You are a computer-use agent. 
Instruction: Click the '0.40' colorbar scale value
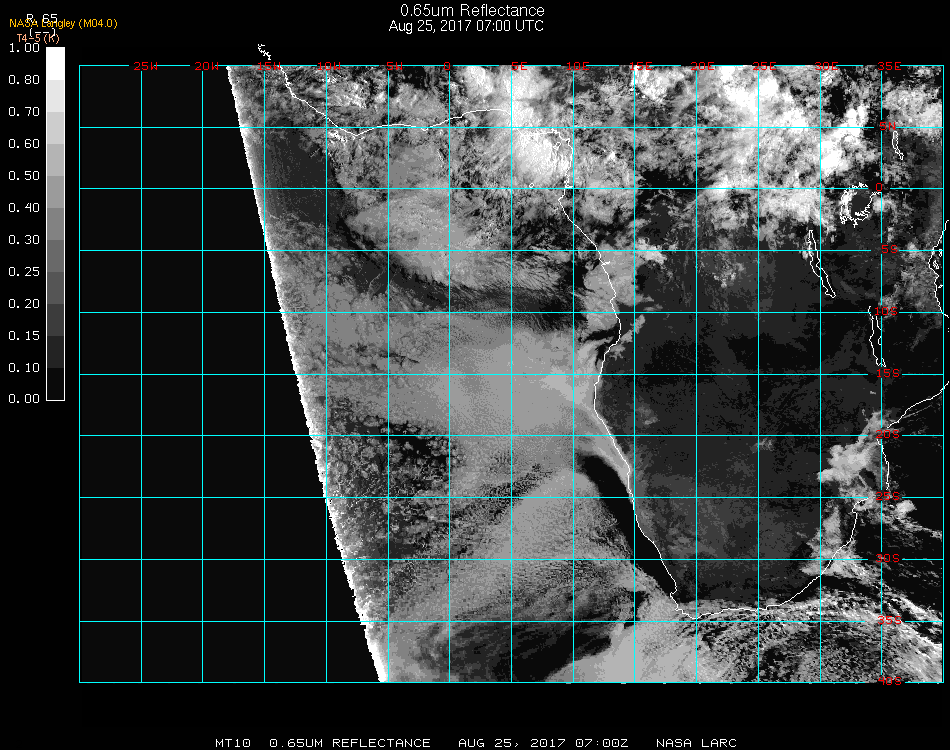[x=24, y=208]
